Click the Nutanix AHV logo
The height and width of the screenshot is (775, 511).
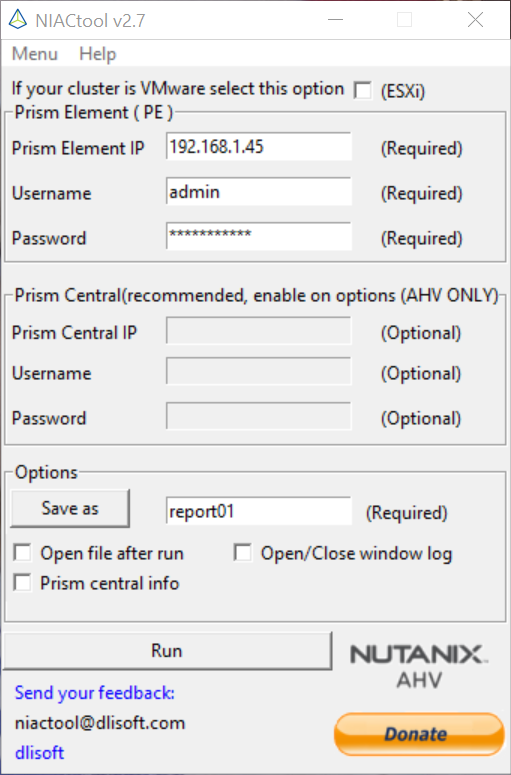coord(419,666)
